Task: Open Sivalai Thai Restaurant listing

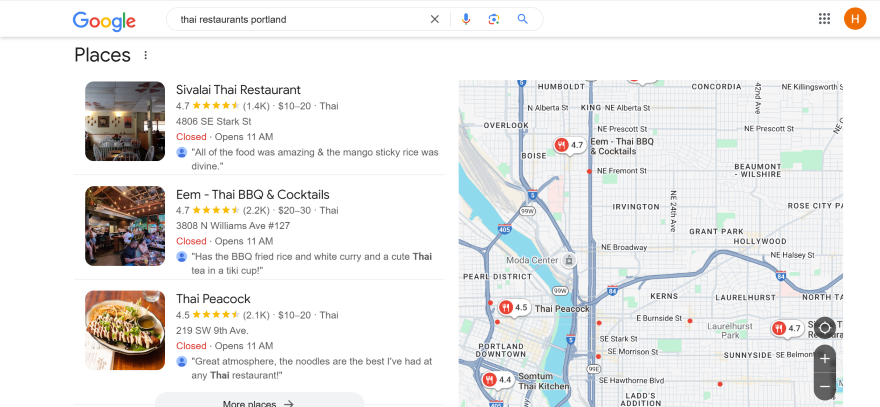Action: (x=238, y=90)
